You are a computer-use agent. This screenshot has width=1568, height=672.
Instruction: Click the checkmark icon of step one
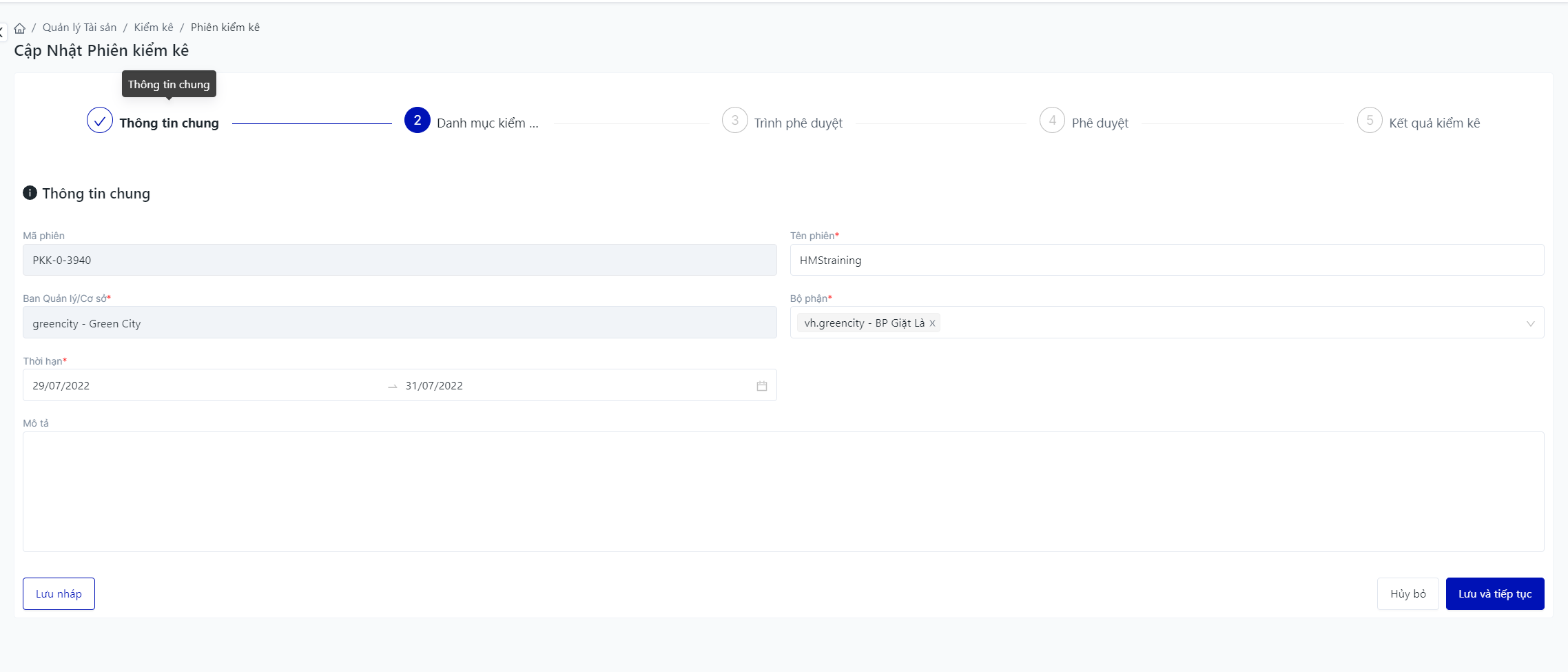(x=100, y=121)
